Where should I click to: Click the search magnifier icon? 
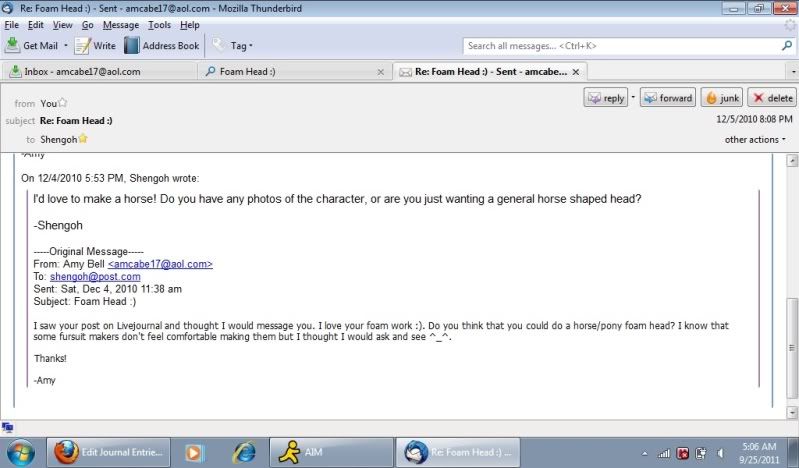(787, 45)
